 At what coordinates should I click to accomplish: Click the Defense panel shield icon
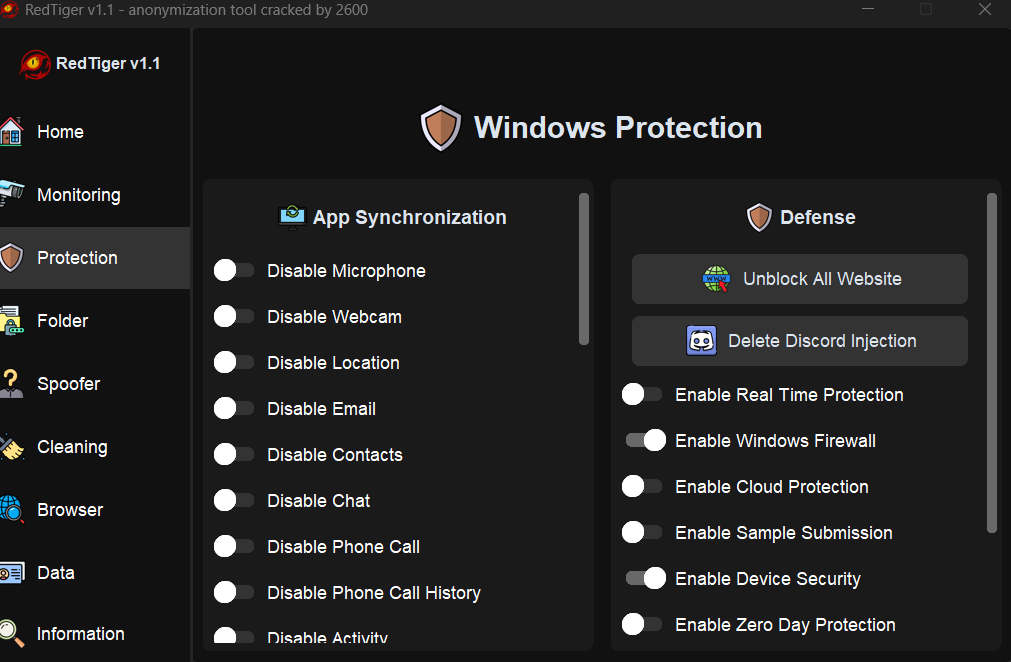(x=759, y=217)
